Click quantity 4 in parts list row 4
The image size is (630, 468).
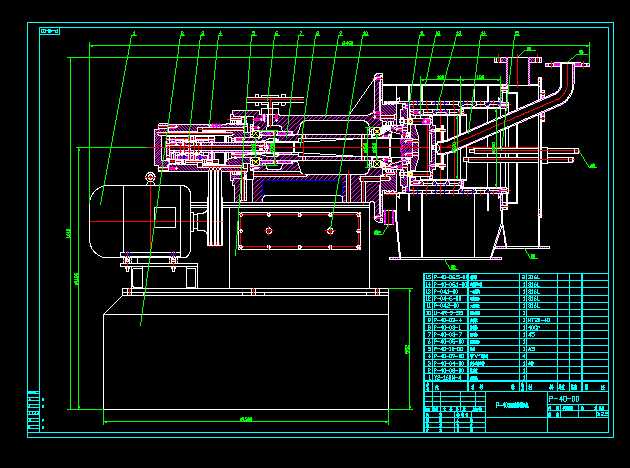tap(523, 356)
